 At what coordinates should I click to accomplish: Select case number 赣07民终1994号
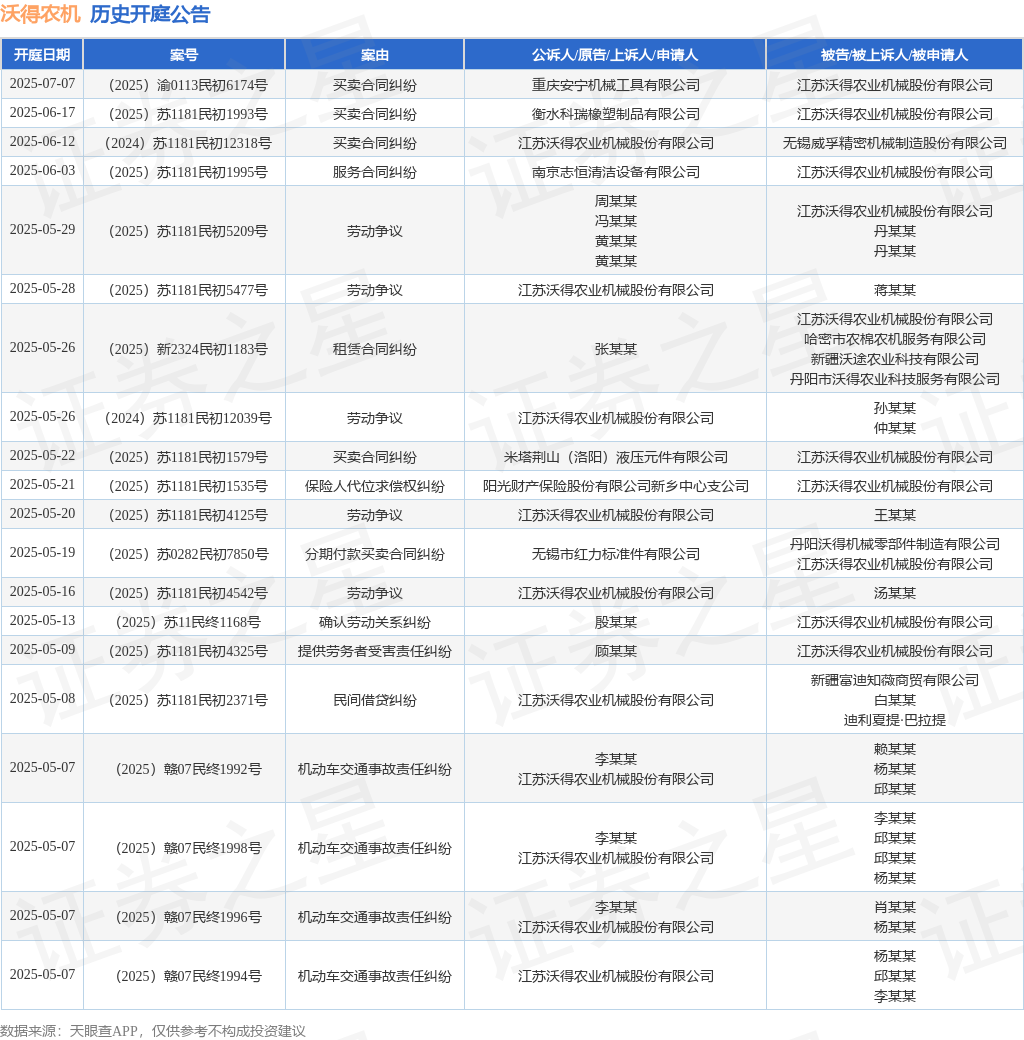[188, 976]
